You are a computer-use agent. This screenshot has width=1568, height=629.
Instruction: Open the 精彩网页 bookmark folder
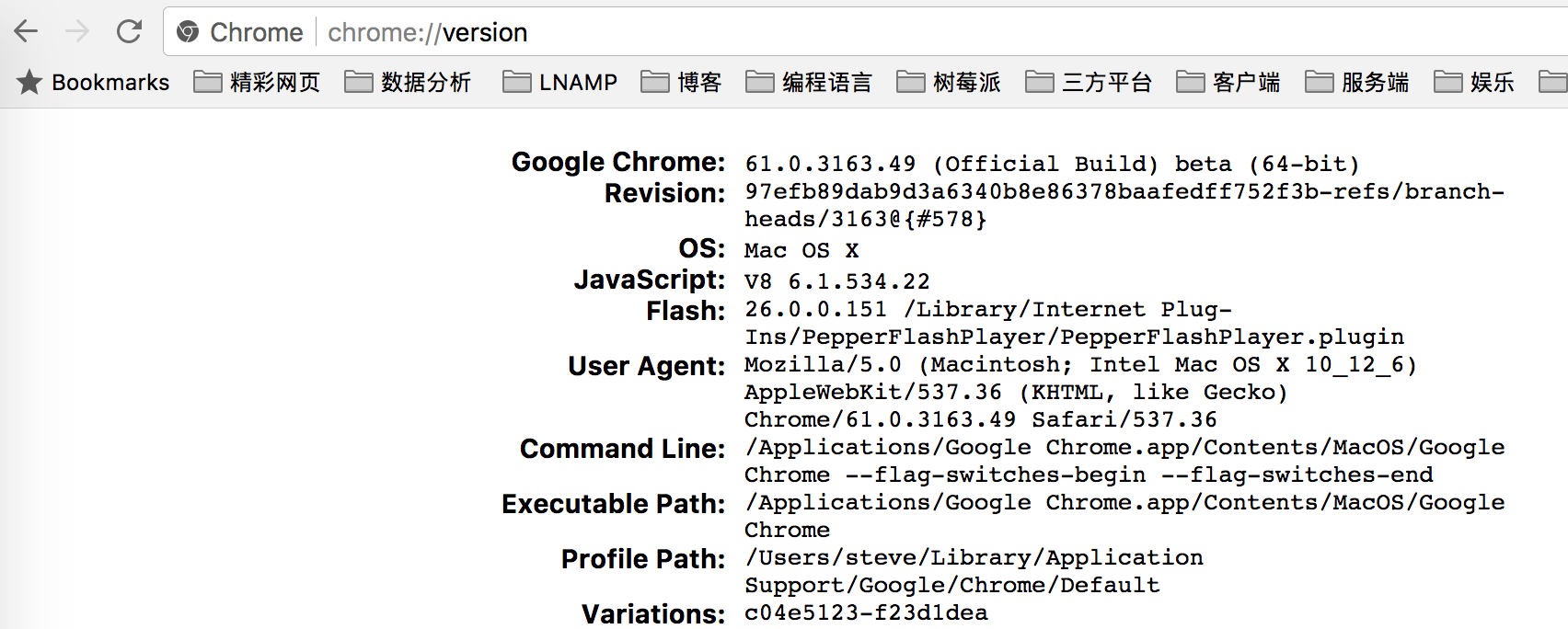(257, 82)
